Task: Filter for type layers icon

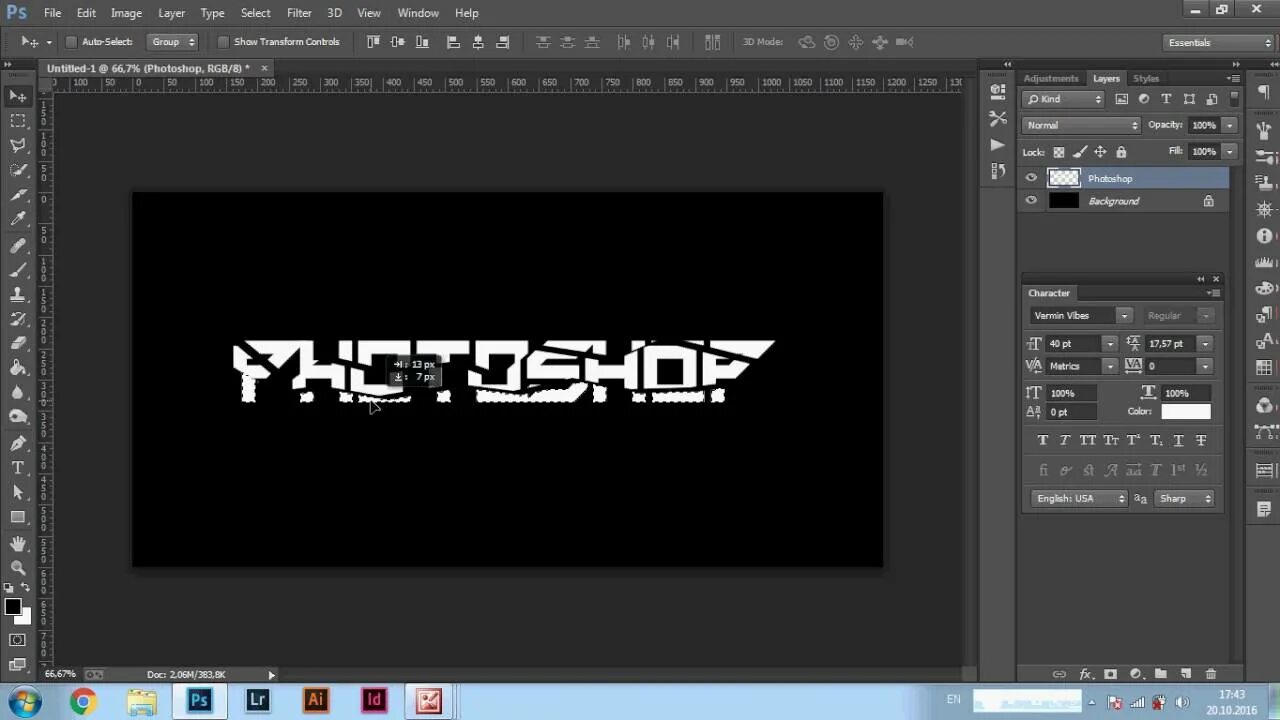Action: pyautogui.click(x=1166, y=99)
